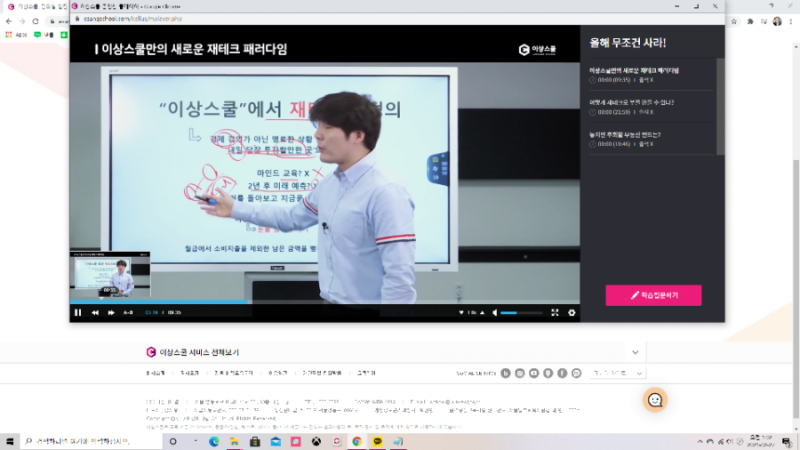Open the notification center icon
The height and width of the screenshot is (450, 800).
(787, 441)
